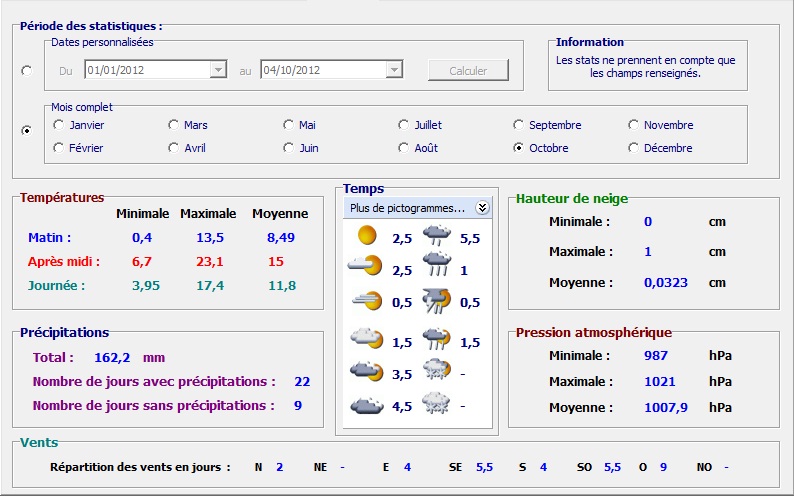
Task: Click morning average temperature 8,49
Action: pyautogui.click(x=281, y=237)
